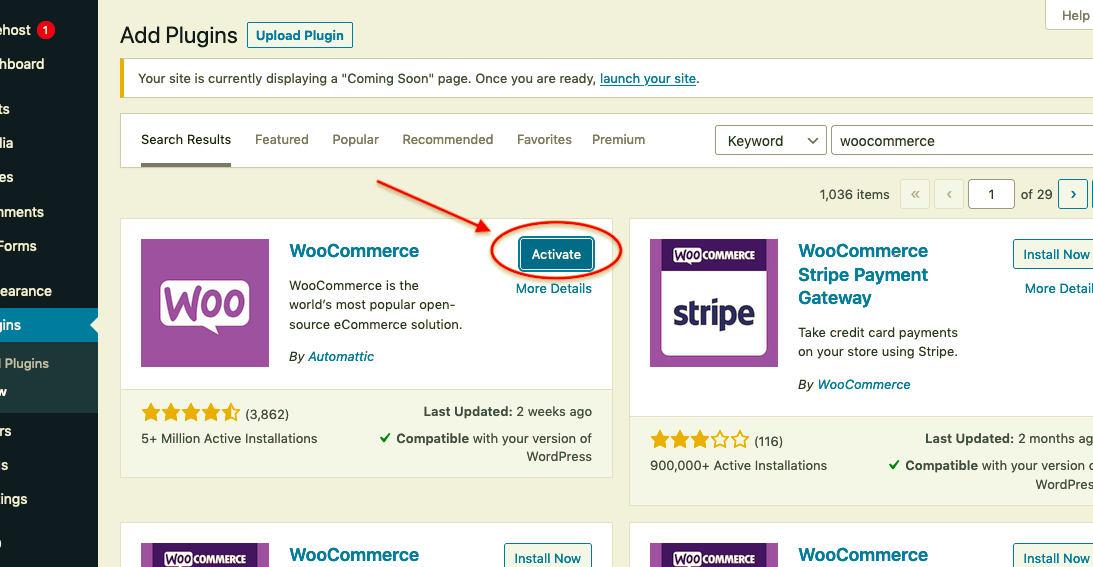Screen dimensions: 1093x567
Task: Click the WooCommerce purple Woo logo thumbnail
Action: click(x=205, y=303)
